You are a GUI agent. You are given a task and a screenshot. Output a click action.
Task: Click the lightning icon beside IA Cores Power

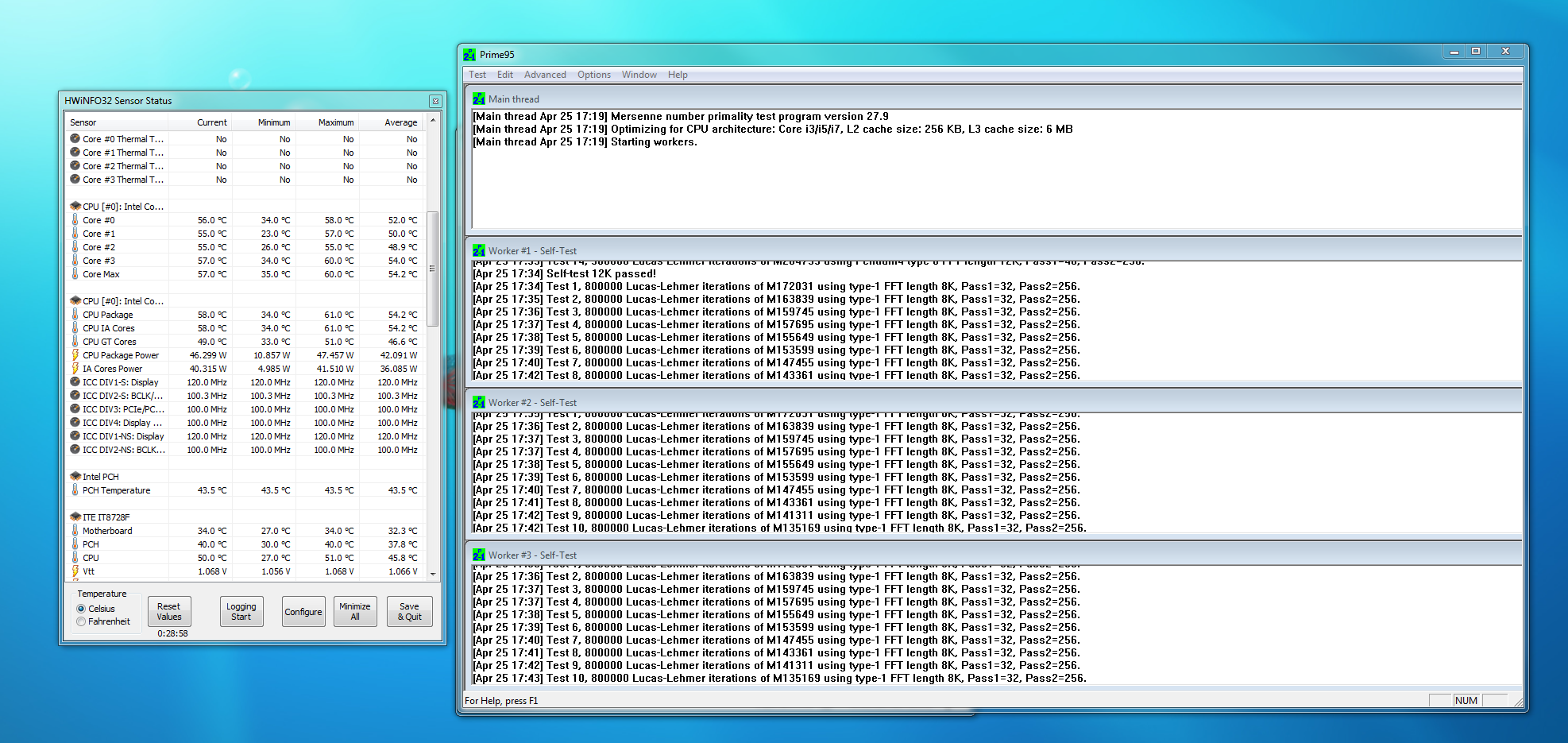coord(75,369)
